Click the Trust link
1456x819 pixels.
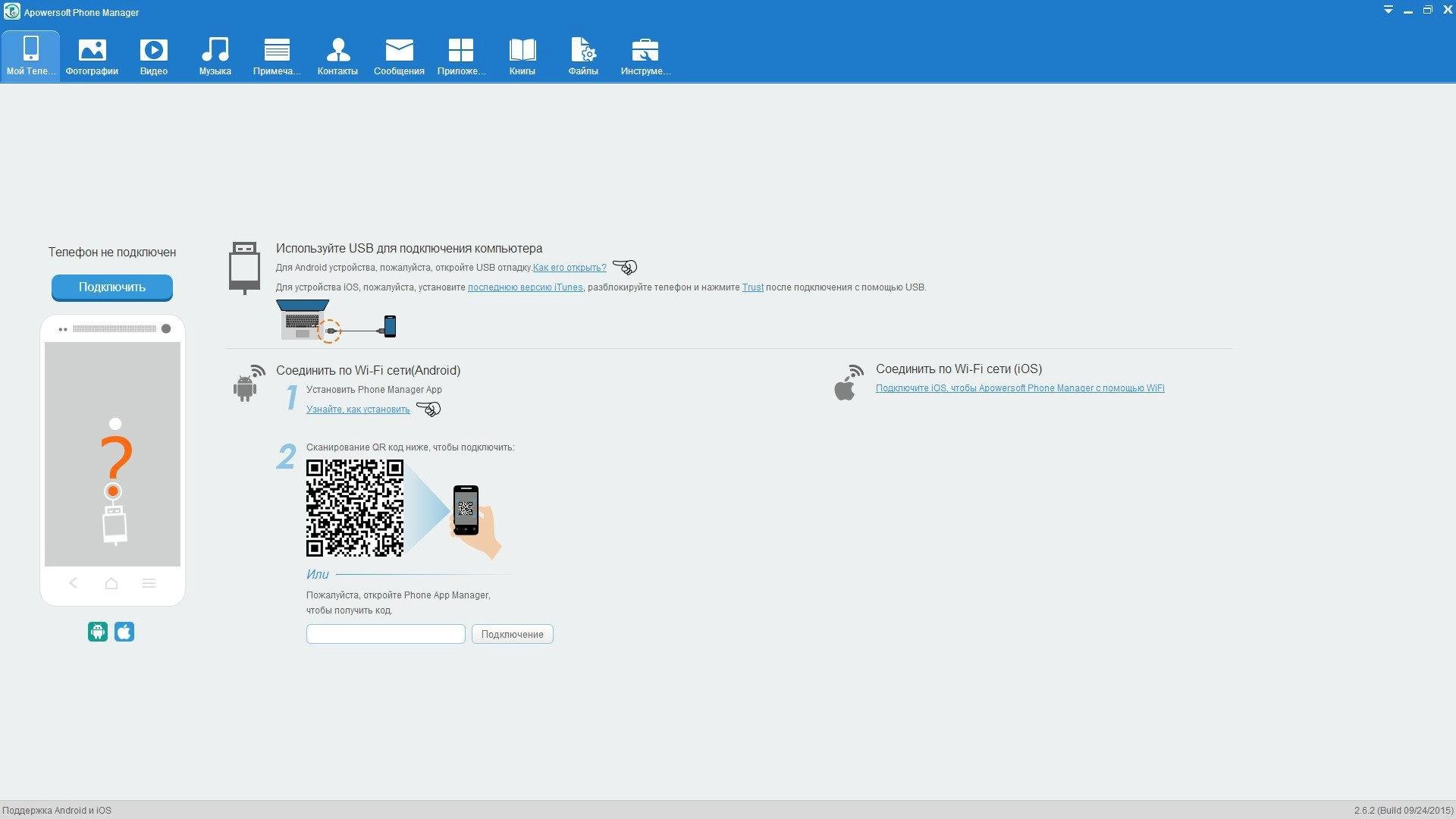(x=752, y=287)
